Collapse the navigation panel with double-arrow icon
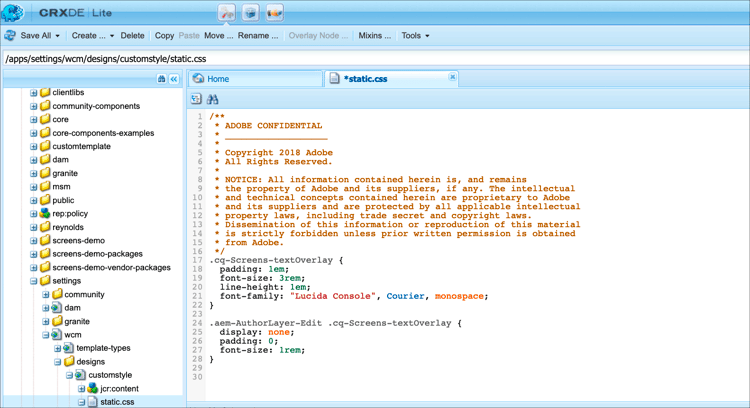 point(174,79)
